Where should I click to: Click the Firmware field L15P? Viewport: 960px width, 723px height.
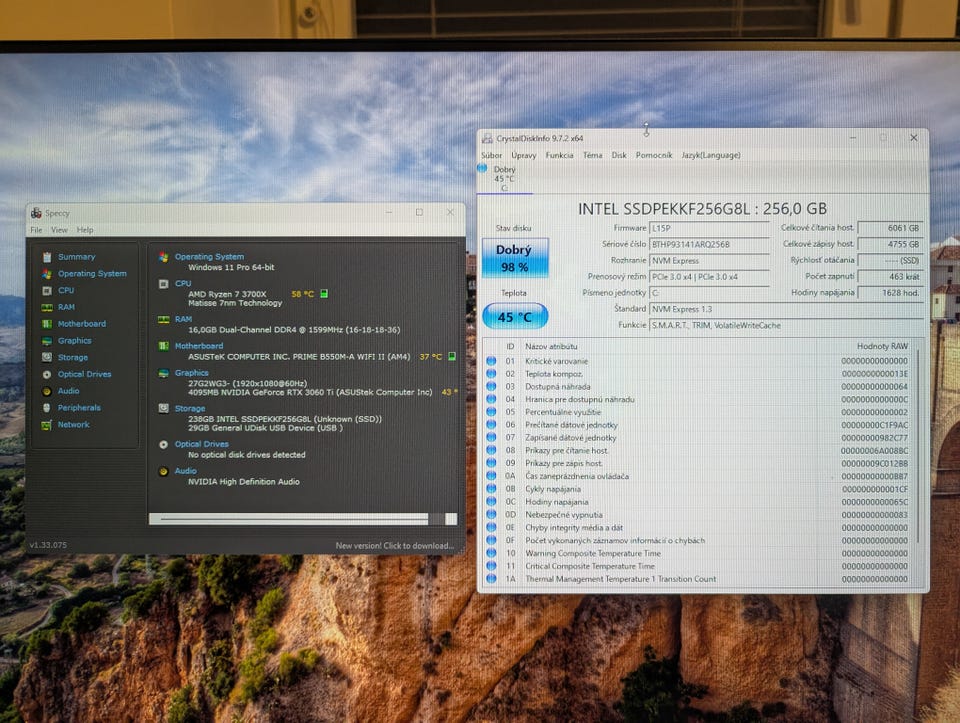709,228
